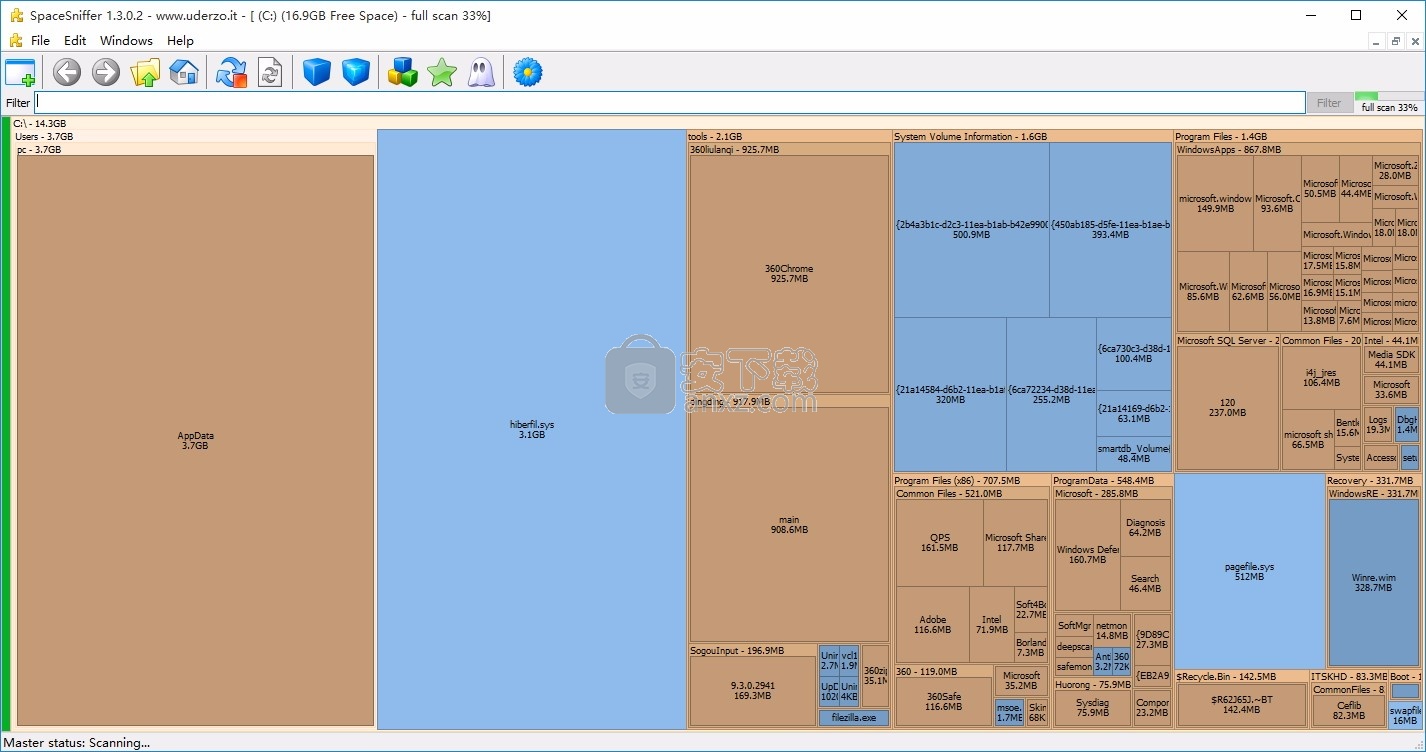Select the Adobe 116.6MB block

pyautogui.click(x=932, y=625)
